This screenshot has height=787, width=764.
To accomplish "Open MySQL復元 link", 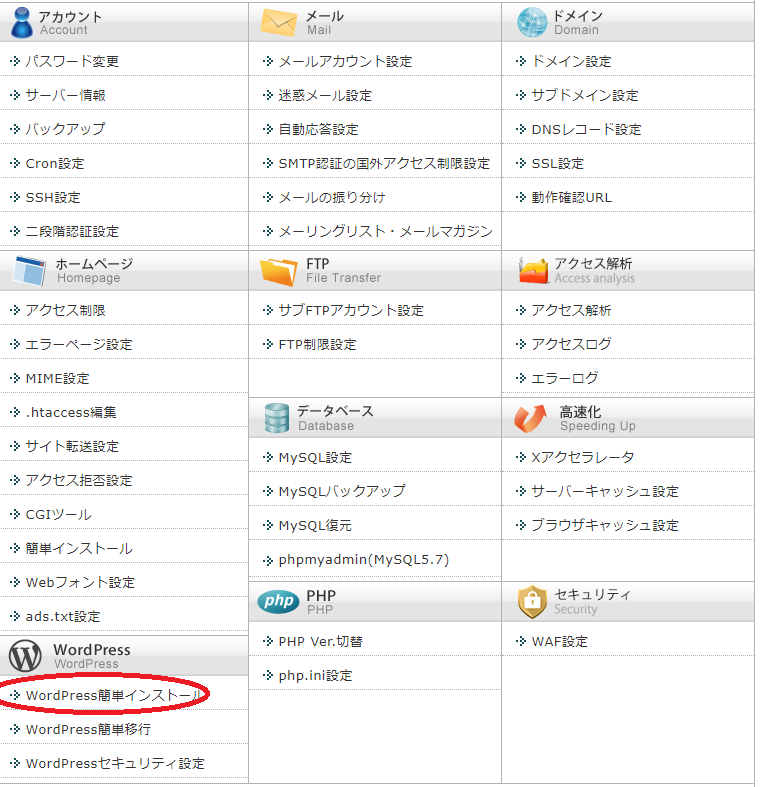I will tap(315, 526).
